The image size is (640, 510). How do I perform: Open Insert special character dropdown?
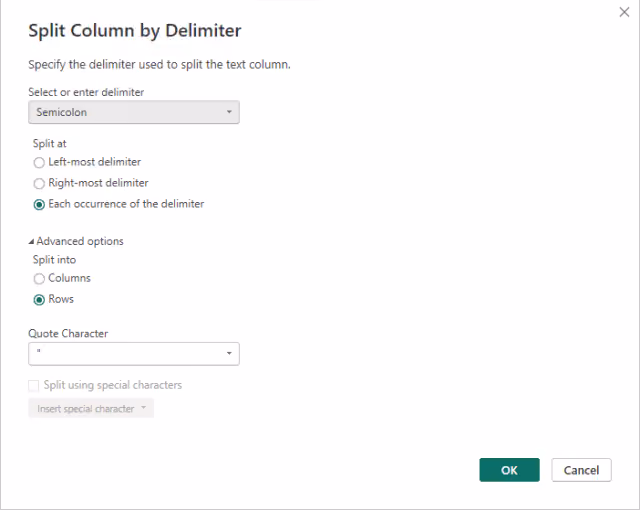pos(91,408)
